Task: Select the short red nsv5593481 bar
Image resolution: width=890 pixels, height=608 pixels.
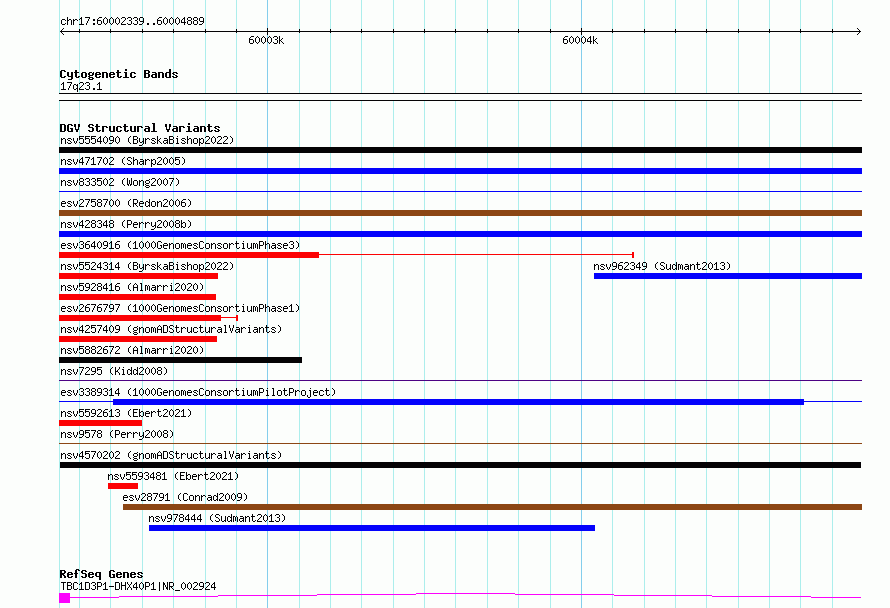Action: click(x=123, y=486)
